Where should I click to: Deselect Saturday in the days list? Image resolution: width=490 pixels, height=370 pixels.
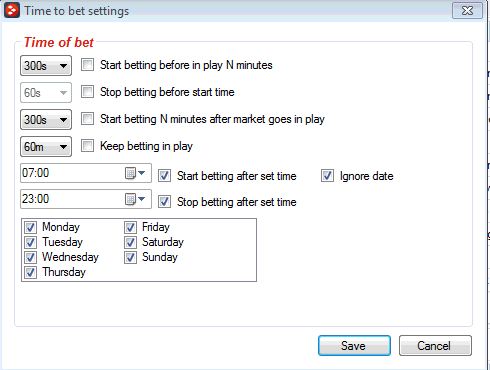coord(130,243)
